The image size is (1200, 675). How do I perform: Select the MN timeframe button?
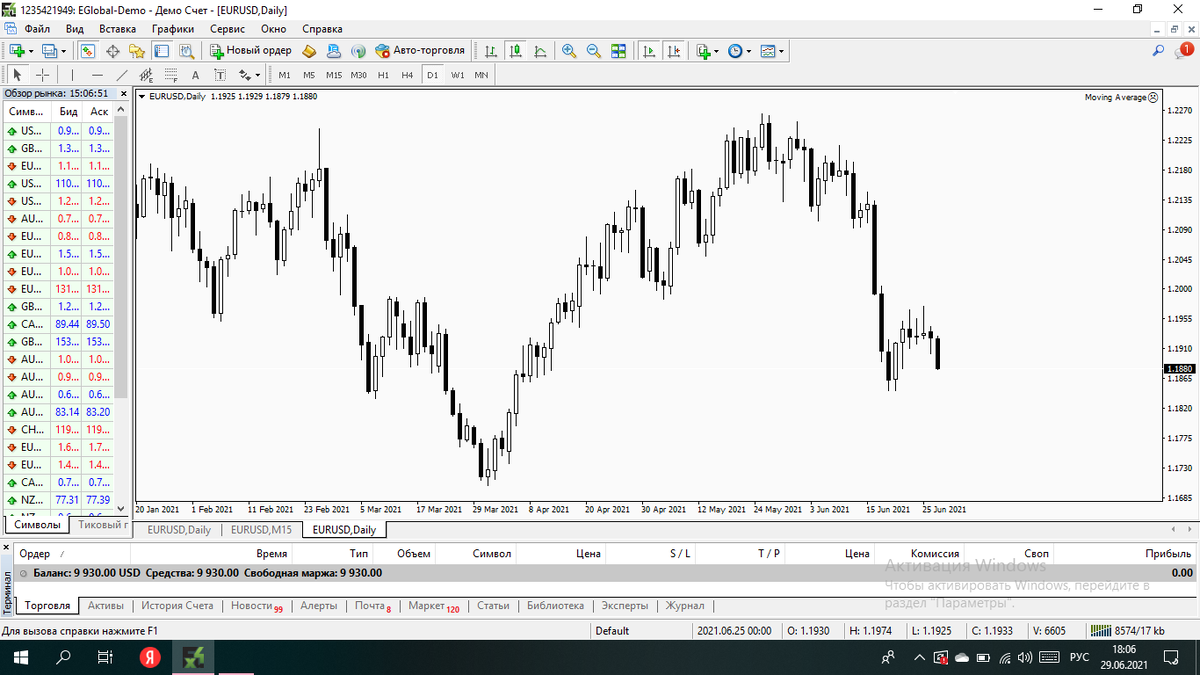click(x=482, y=75)
